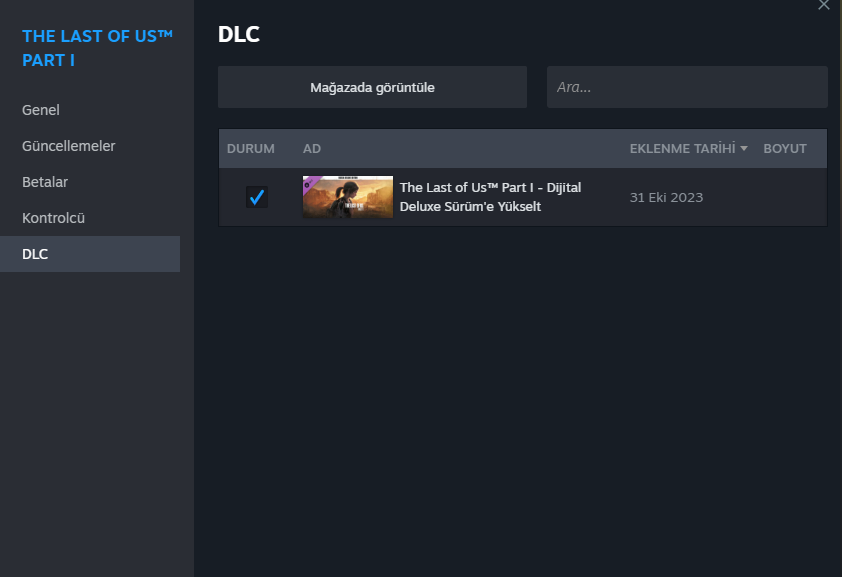Select the Dijital Deluxe Sürüm'e Yükselt name
This screenshot has width=842, height=577.
tap(490, 197)
